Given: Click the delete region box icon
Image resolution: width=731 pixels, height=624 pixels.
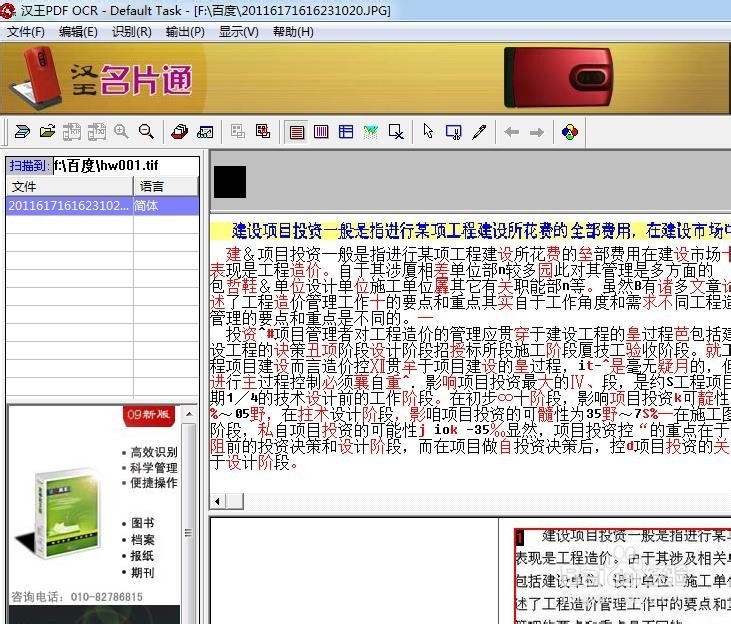Looking at the screenshot, I should pos(396,132).
